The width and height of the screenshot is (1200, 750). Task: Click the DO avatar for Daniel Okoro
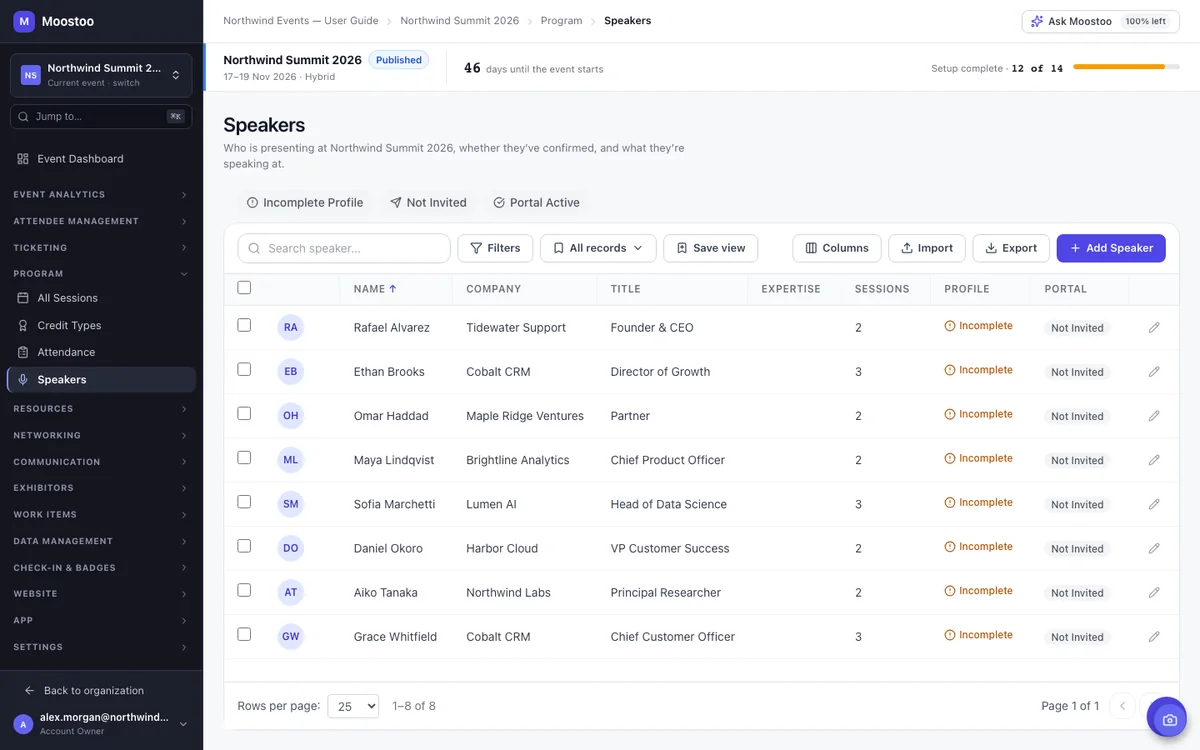pyautogui.click(x=291, y=548)
